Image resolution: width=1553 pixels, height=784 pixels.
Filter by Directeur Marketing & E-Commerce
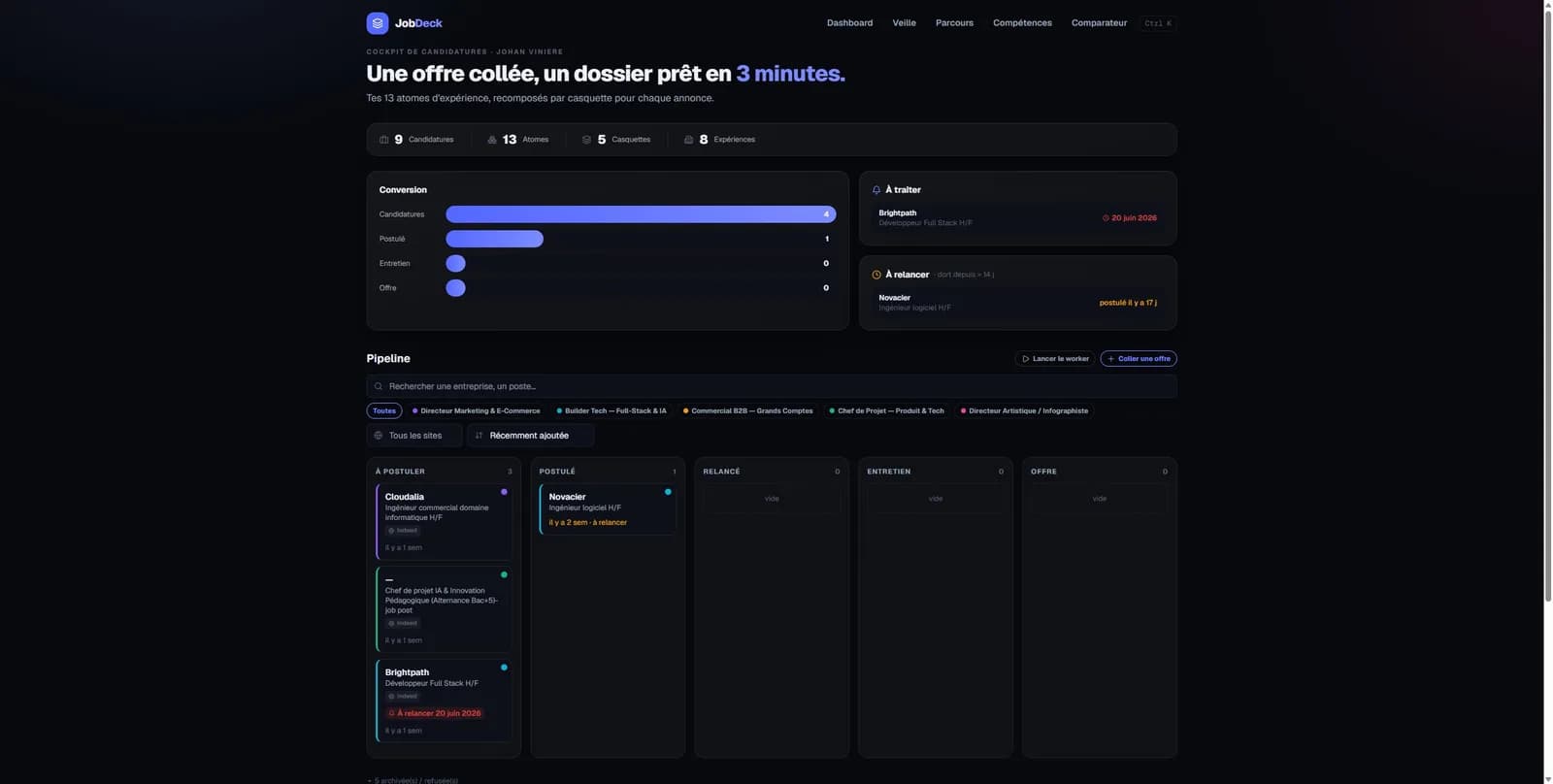tap(476, 410)
